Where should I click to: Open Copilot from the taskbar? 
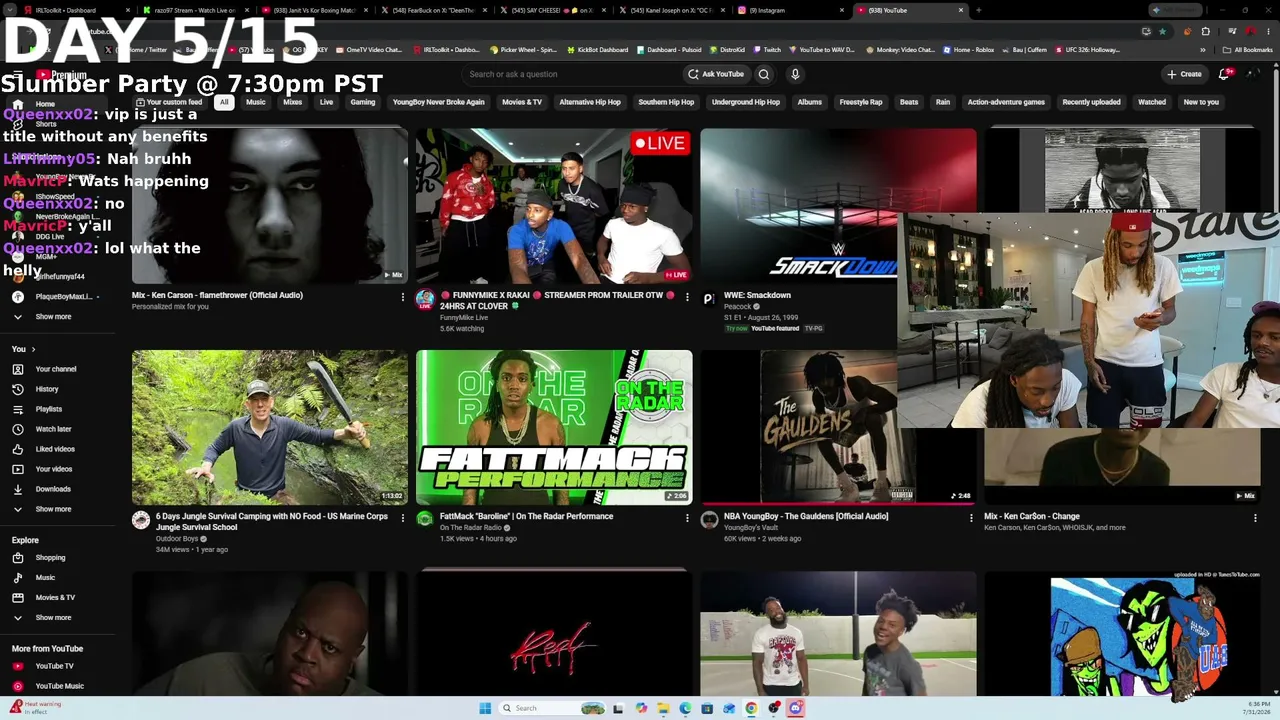tap(641, 708)
